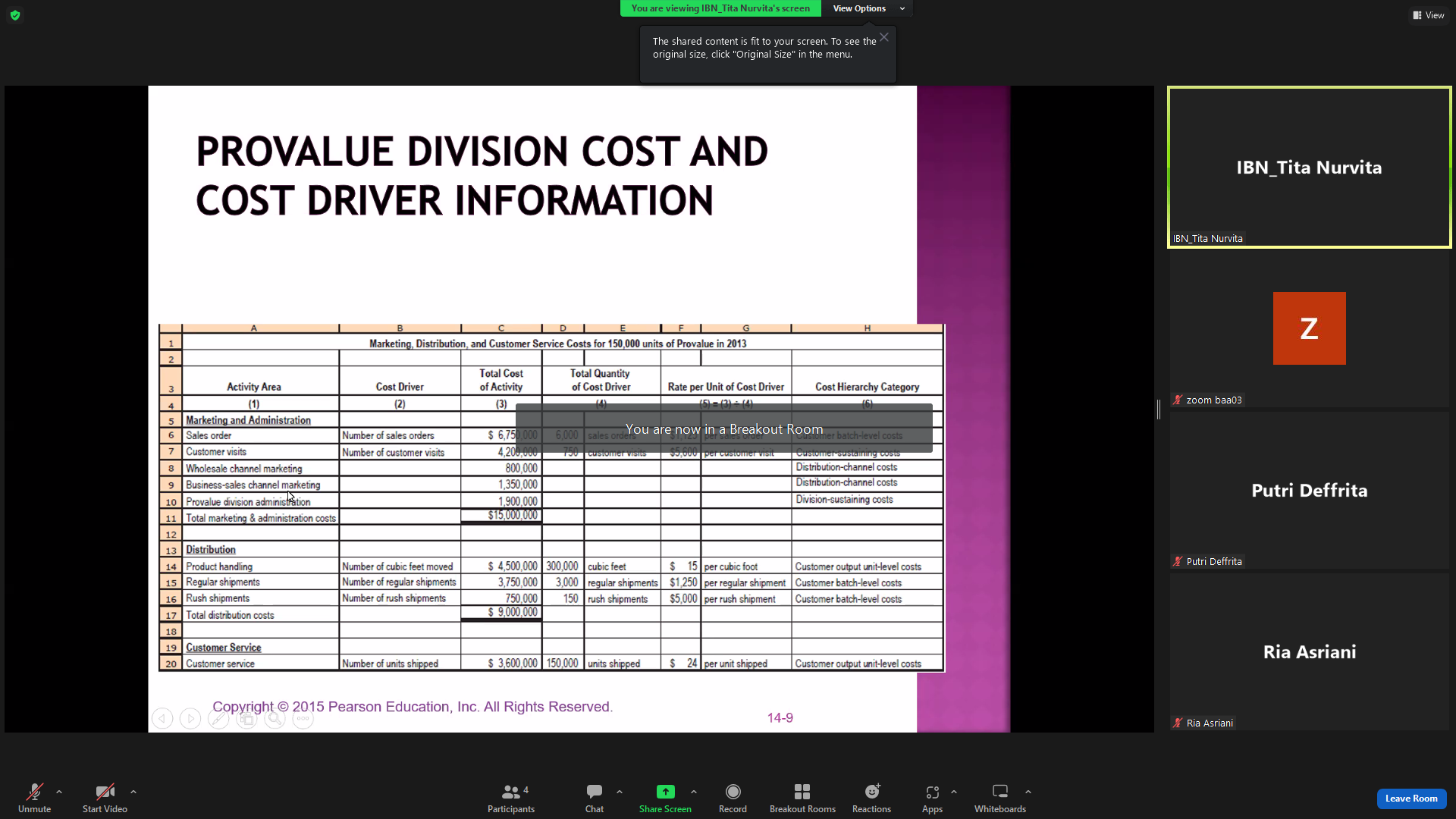
Task: Click muted mic icon on zoom baa03 tile
Action: pyautogui.click(x=1178, y=400)
